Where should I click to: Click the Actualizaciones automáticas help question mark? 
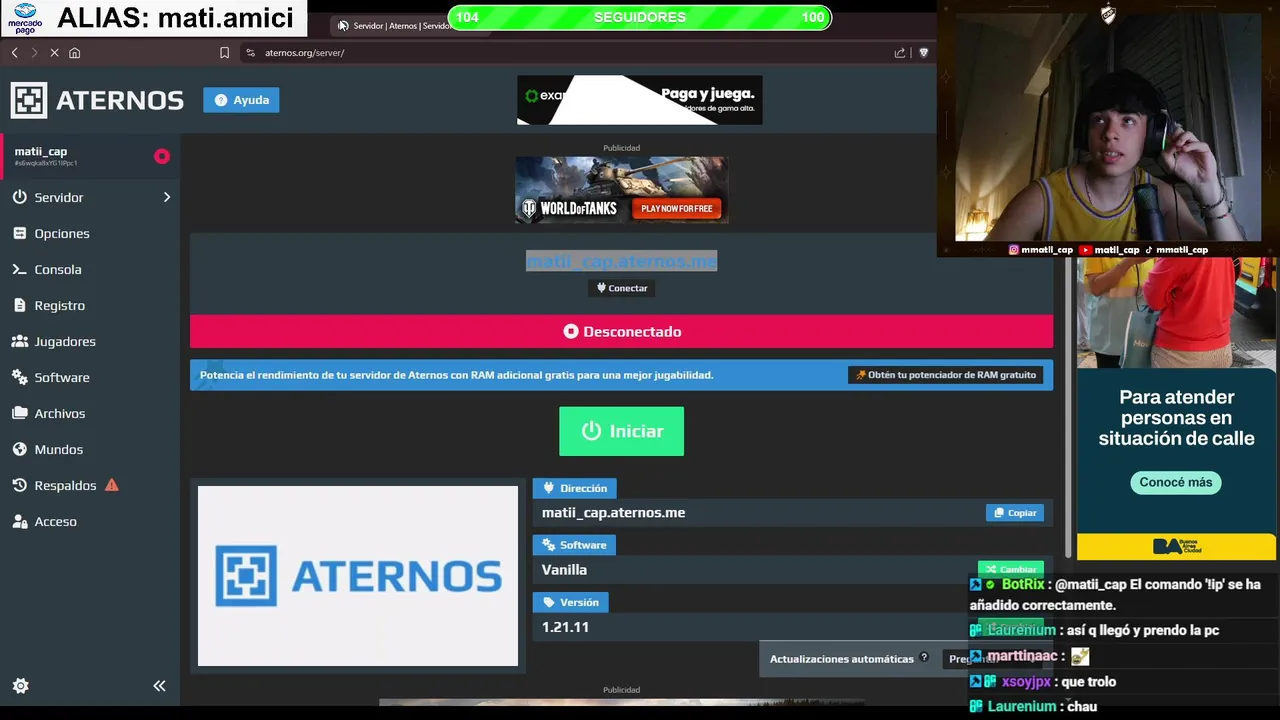[x=924, y=658]
